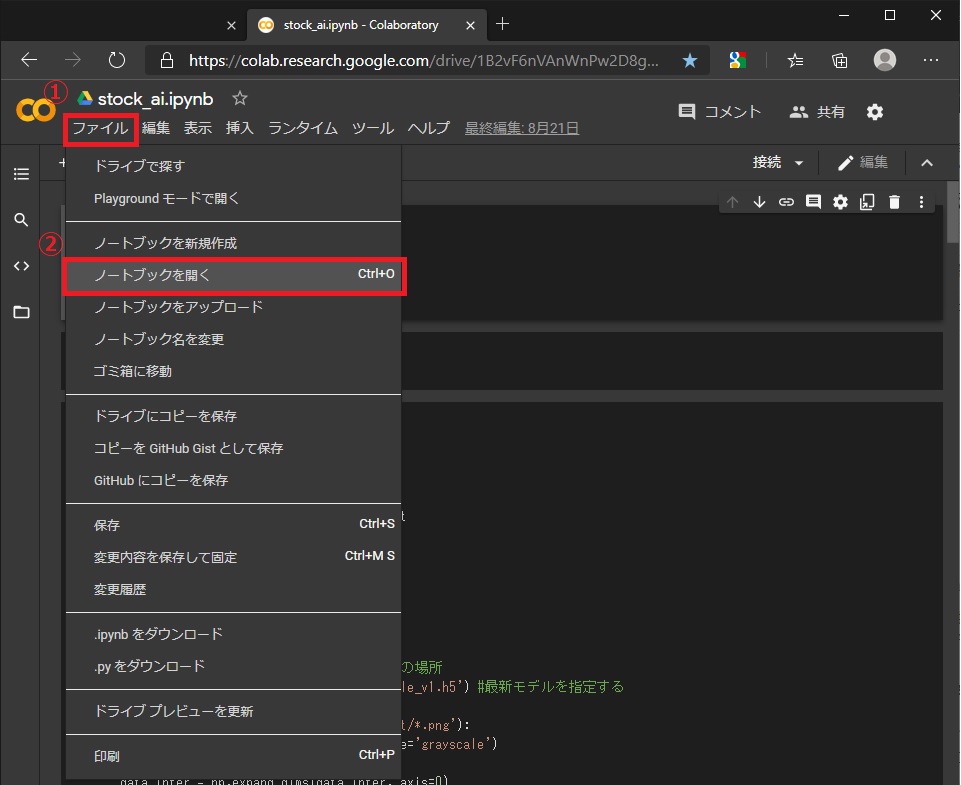Open the Colab logo home link
This screenshot has width=961, height=785.
[35, 110]
